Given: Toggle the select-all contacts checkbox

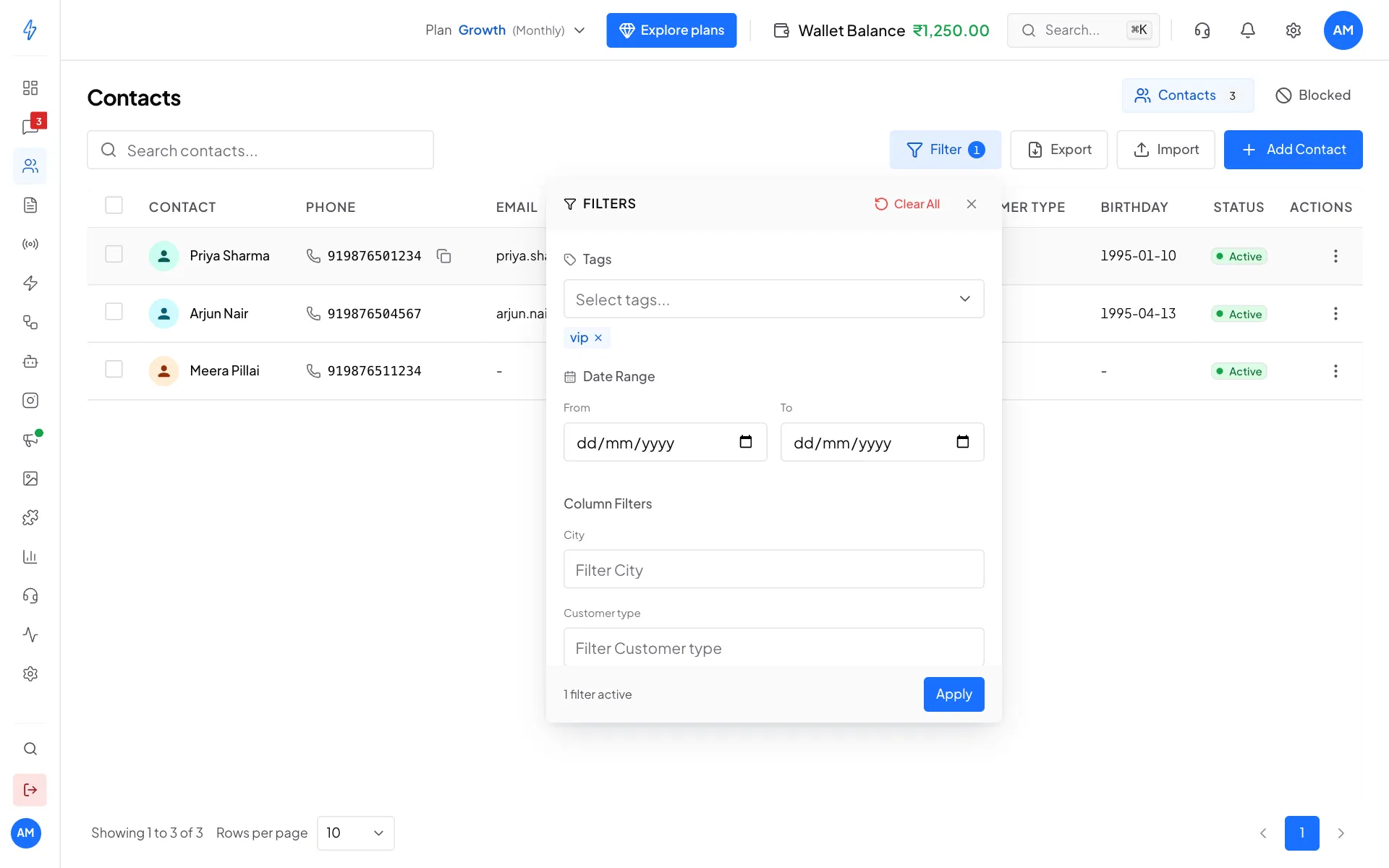Looking at the screenshot, I should pyautogui.click(x=114, y=205).
